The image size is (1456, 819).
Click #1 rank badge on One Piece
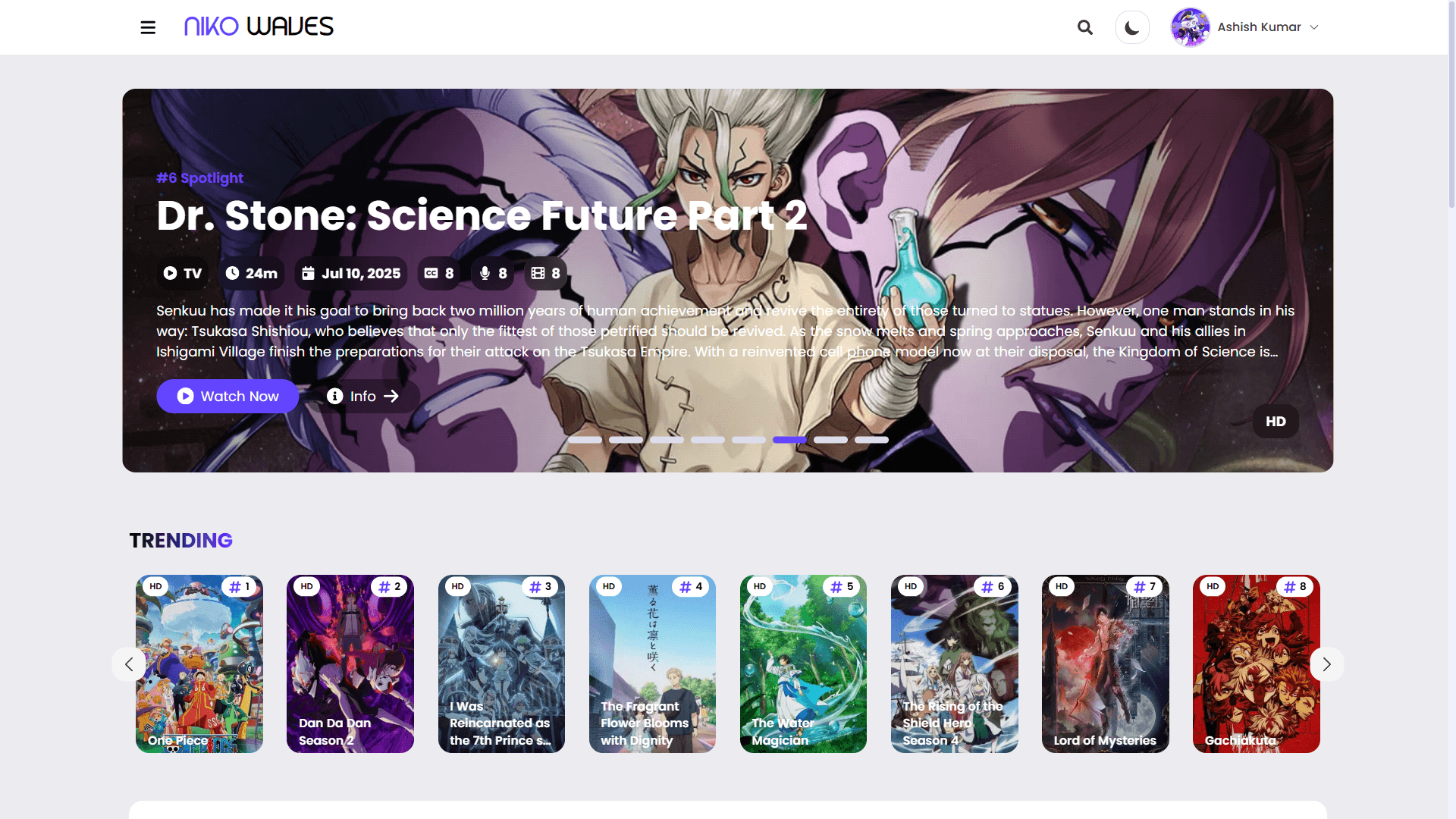pyautogui.click(x=240, y=586)
